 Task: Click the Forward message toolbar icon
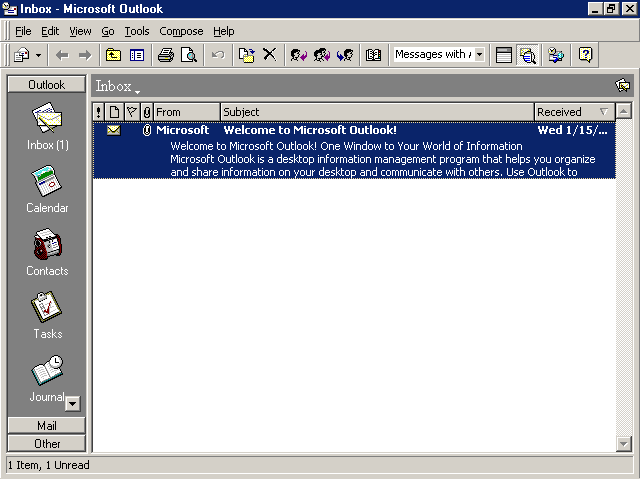[x=345, y=55]
